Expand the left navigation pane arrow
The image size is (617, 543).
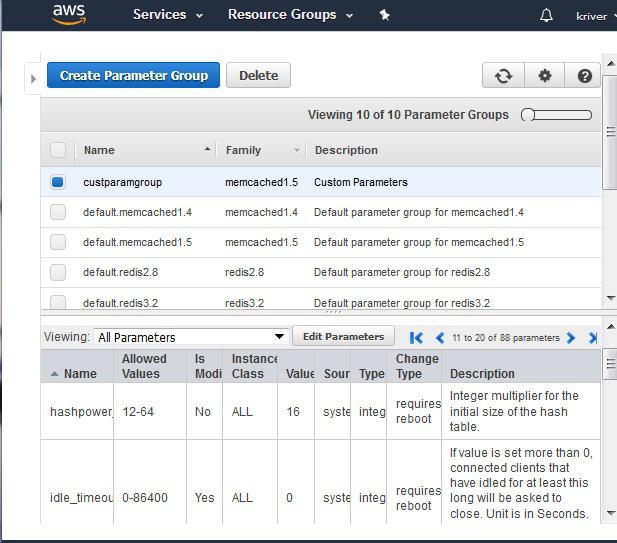click(33, 77)
